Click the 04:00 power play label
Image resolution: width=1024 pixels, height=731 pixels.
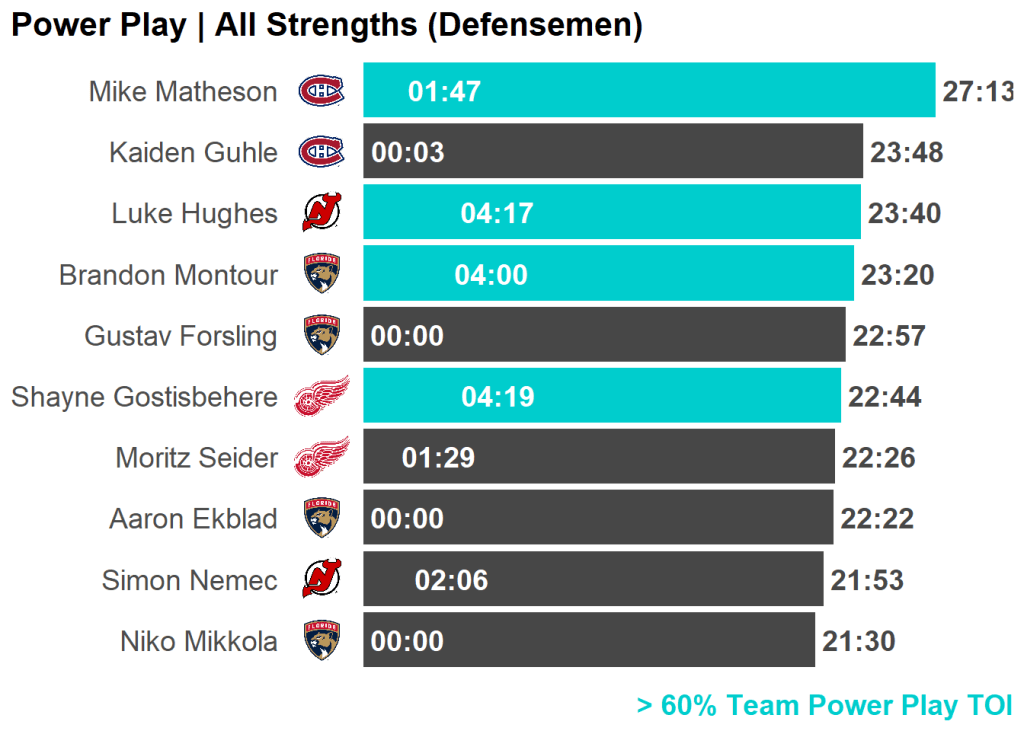click(491, 275)
